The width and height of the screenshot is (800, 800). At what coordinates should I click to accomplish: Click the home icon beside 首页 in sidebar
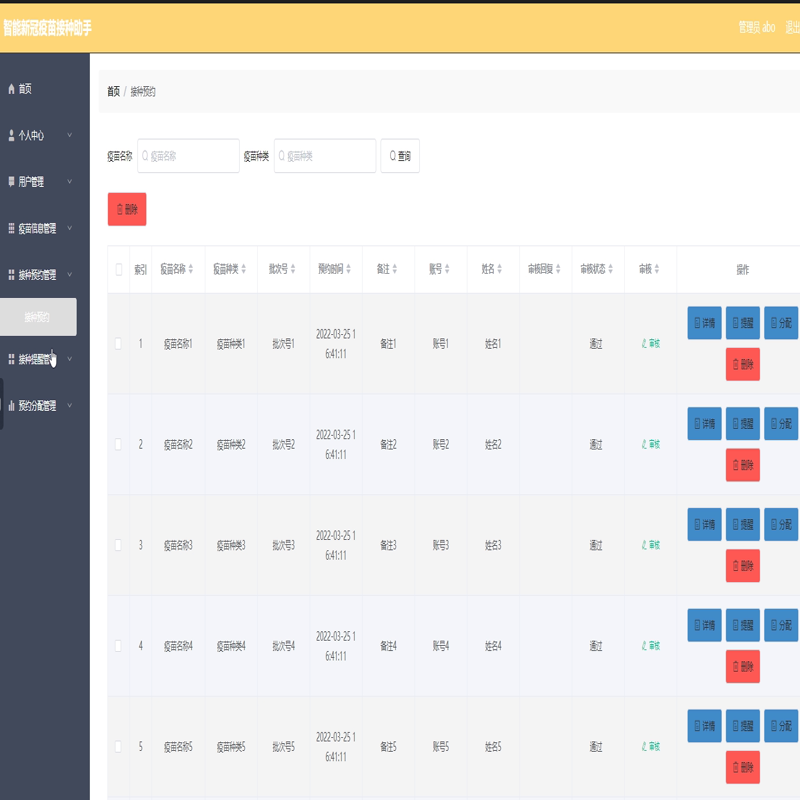tap(11, 89)
